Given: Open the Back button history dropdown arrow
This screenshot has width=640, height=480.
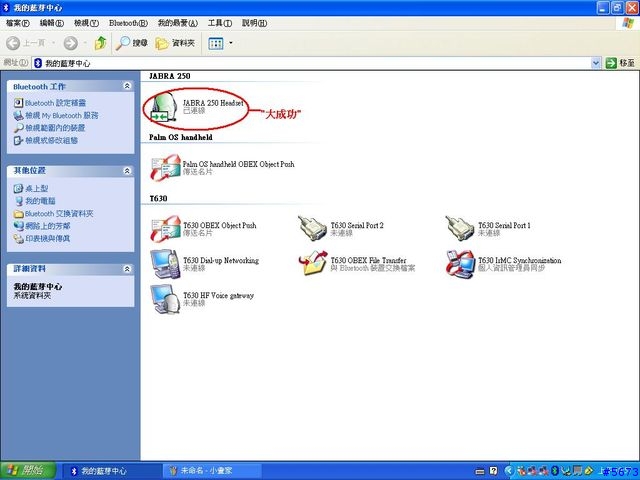Looking at the screenshot, I should coord(53,43).
